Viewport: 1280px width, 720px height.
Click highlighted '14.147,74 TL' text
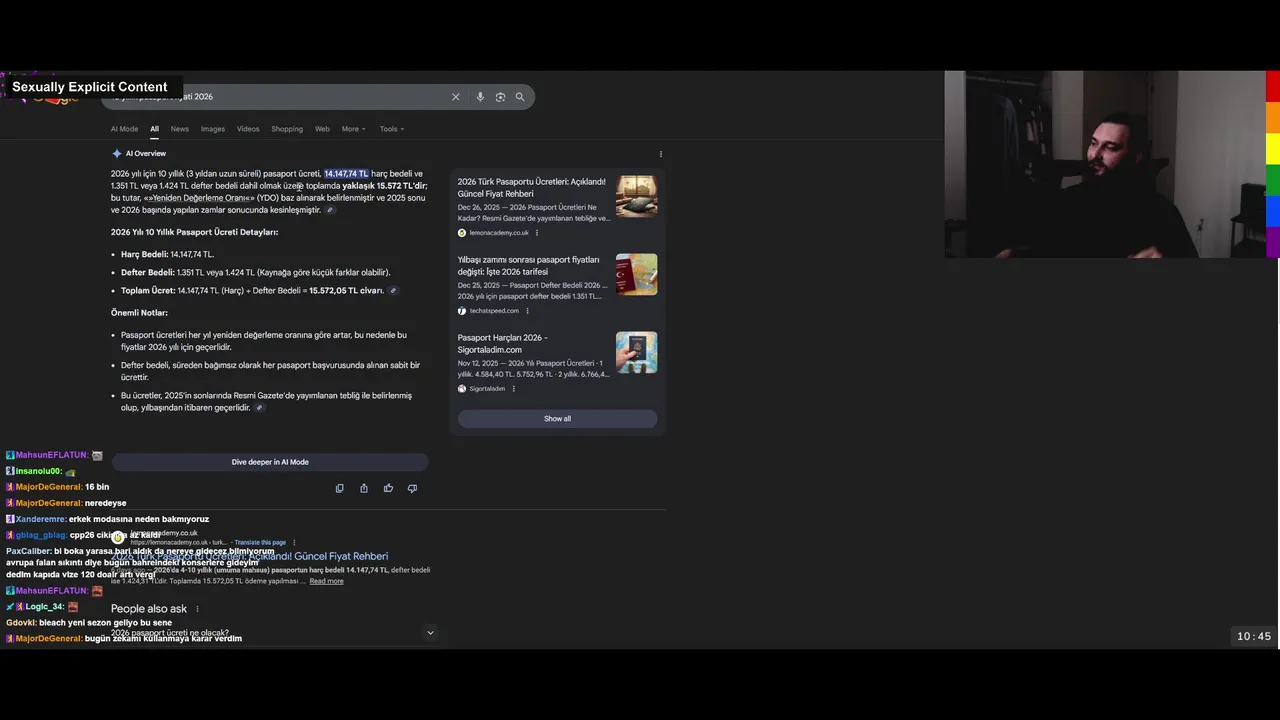point(346,174)
